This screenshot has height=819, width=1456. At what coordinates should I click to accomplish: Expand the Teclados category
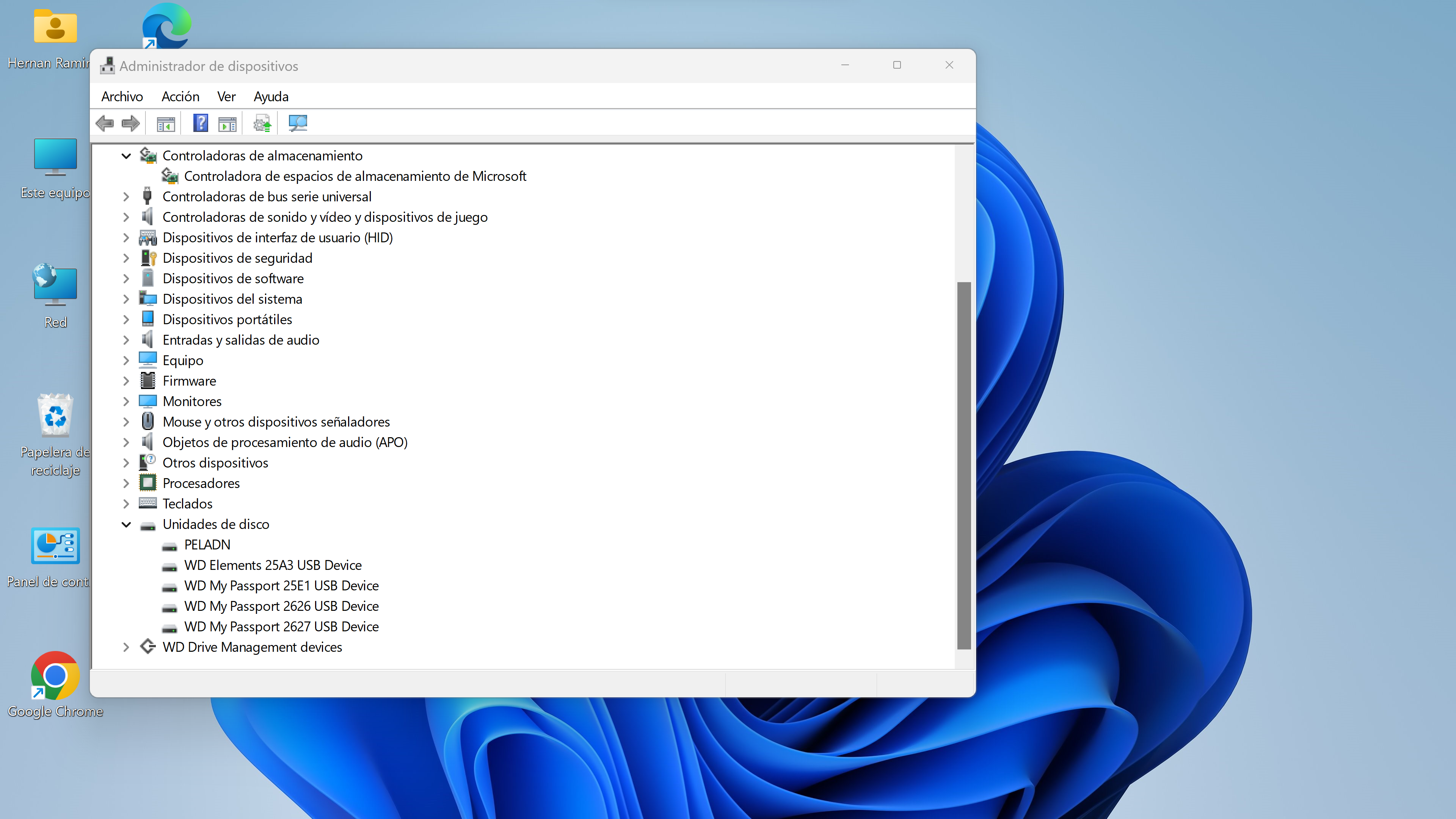coord(127,504)
